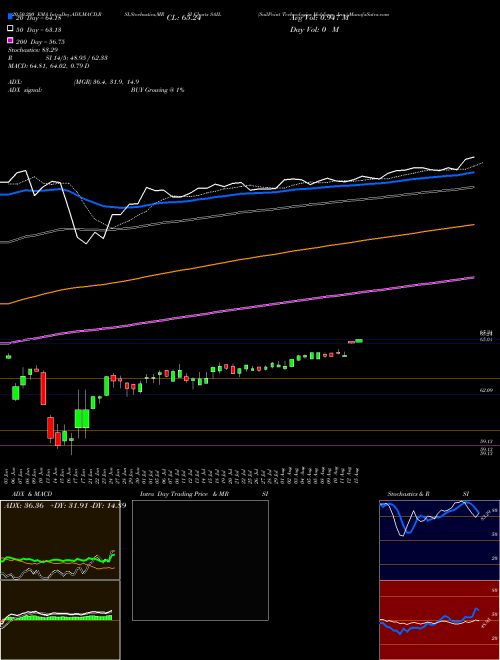Select the '200 Day = 56.73' label
The width and height of the screenshot is (500, 660).
[40, 42]
